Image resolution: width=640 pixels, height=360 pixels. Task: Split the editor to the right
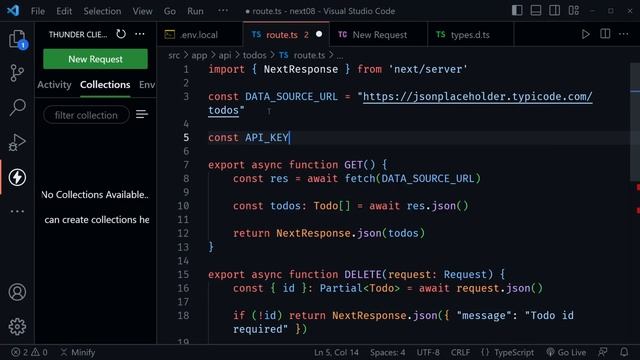(605, 34)
